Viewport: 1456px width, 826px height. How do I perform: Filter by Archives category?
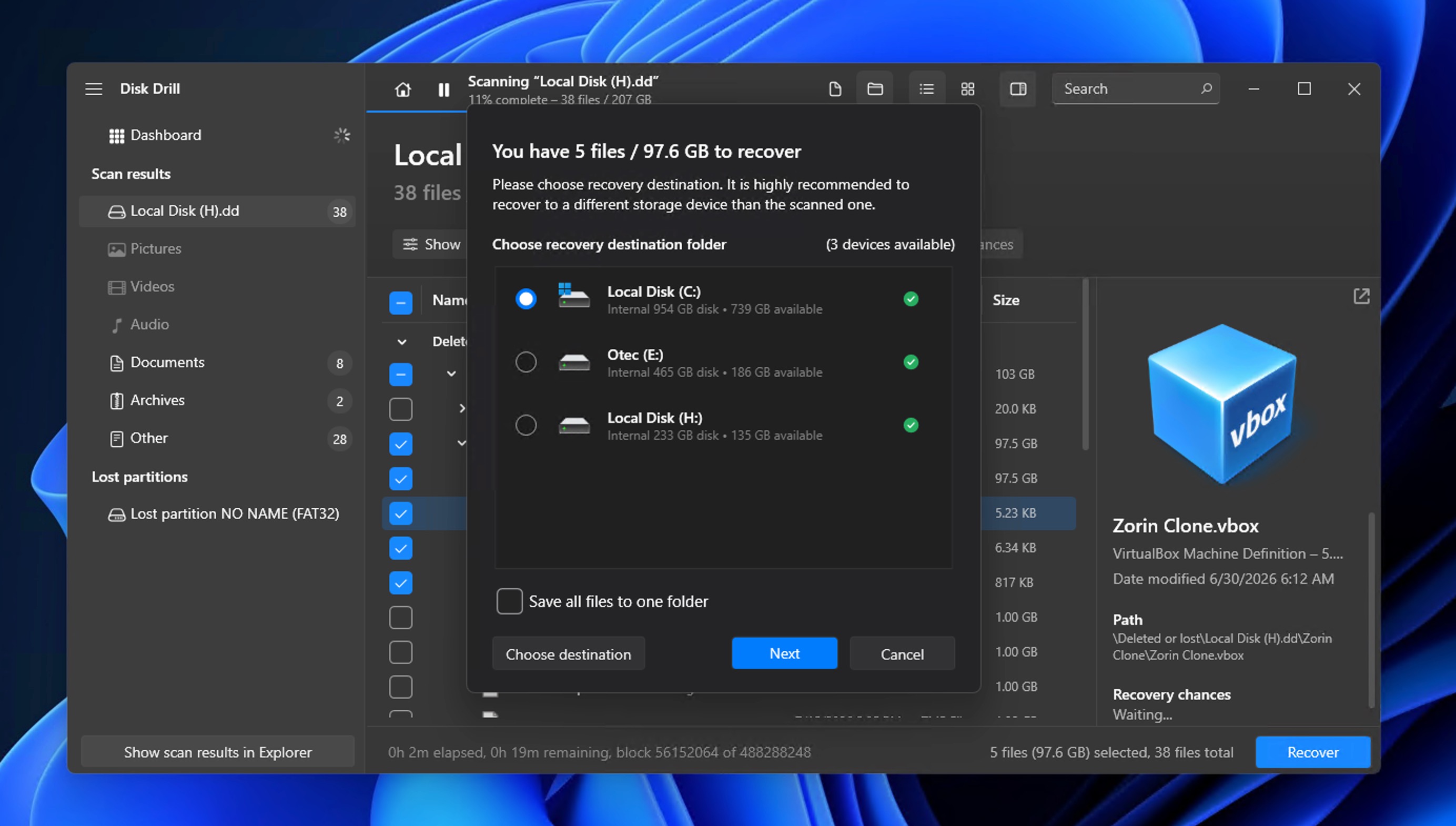pyautogui.click(x=217, y=400)
